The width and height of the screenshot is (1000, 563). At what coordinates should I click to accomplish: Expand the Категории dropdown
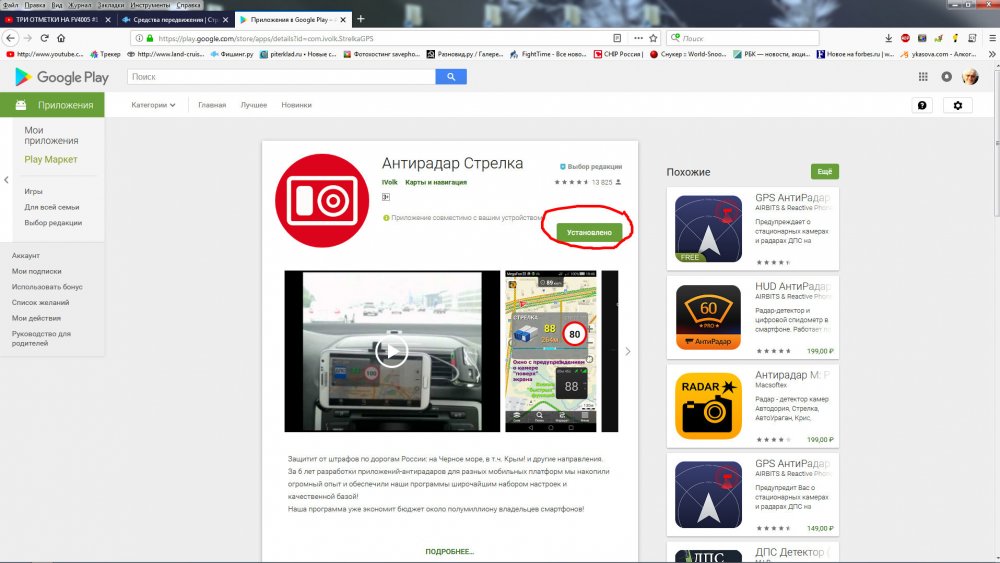pyautogui.click(x=154, y=105)
